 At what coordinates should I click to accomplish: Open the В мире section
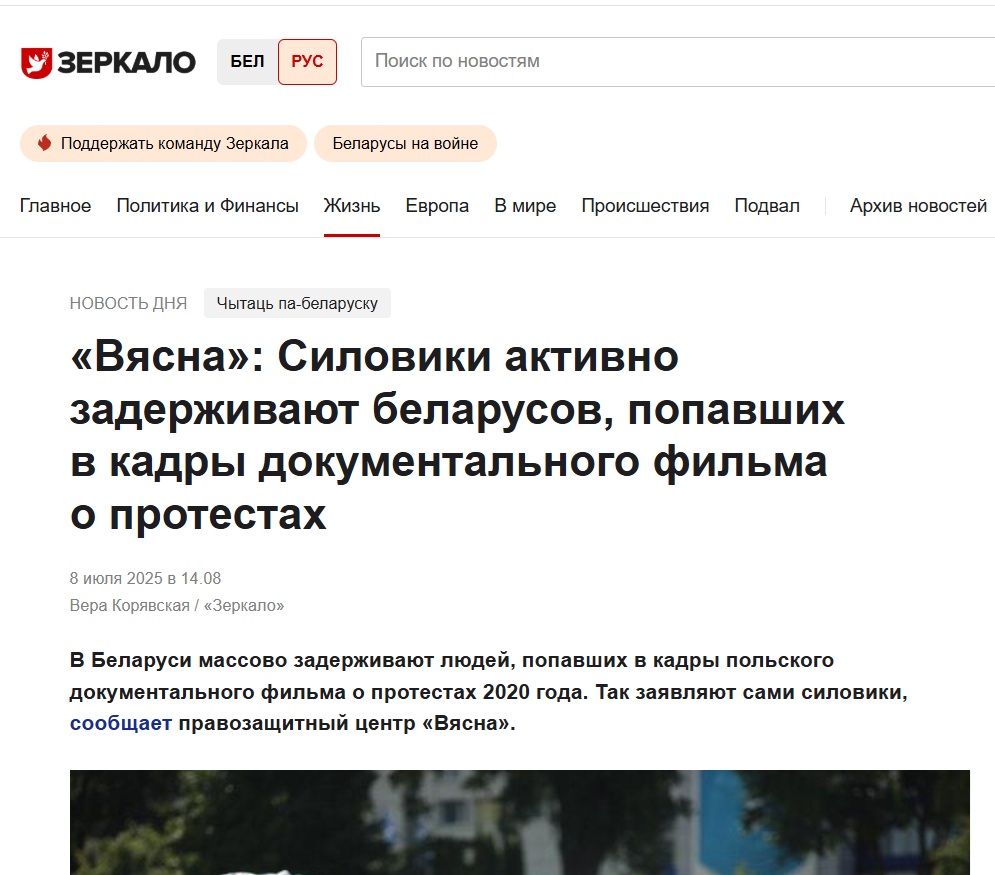tap(525, 206)
